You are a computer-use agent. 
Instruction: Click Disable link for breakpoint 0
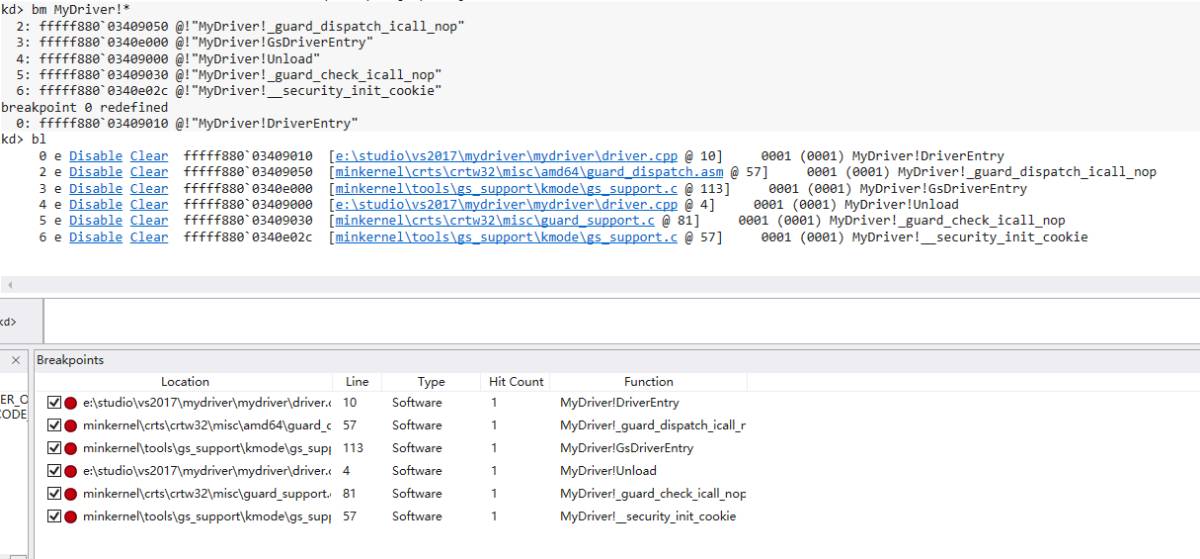(95, 156)
